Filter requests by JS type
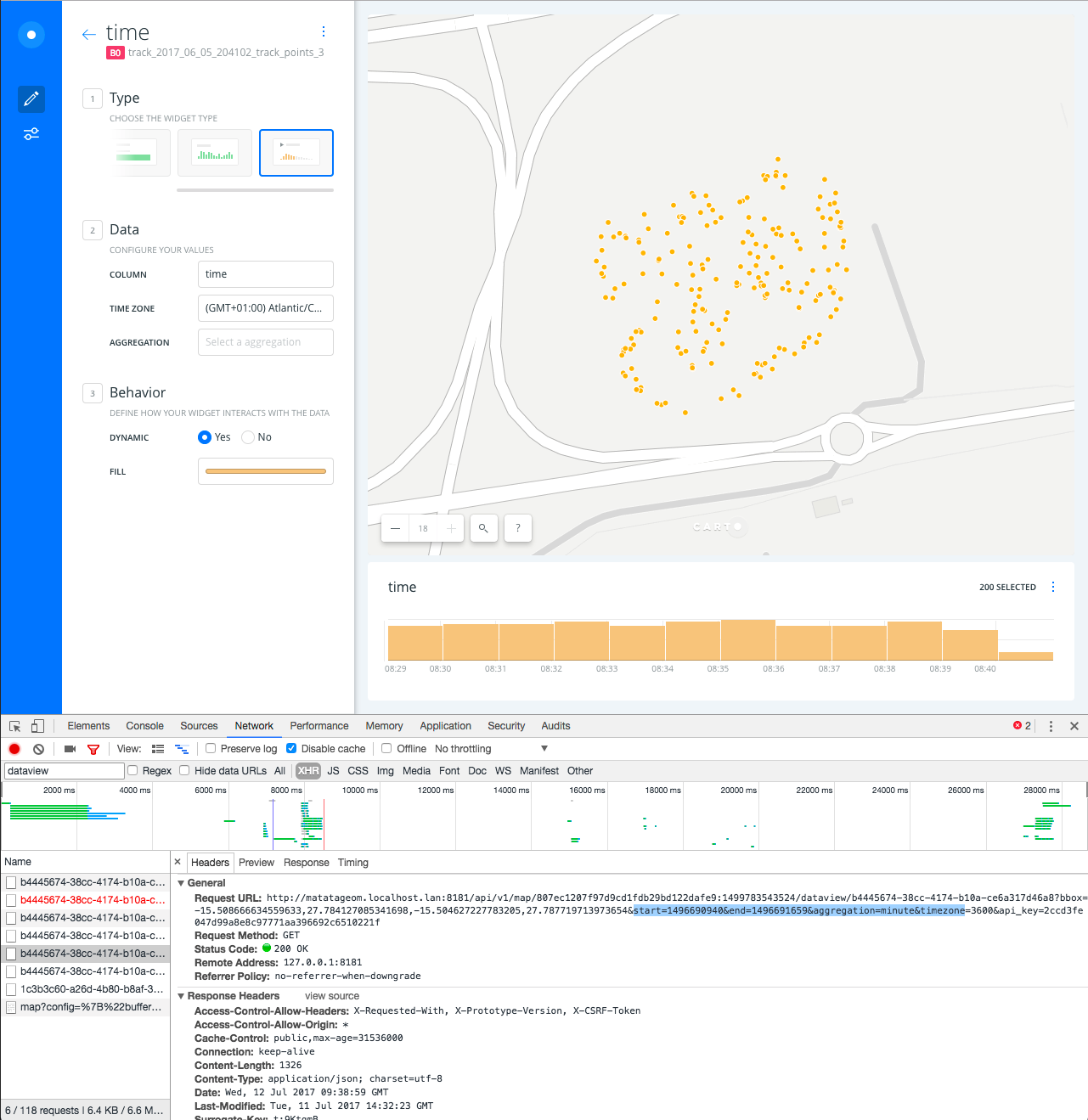Image resolution: width=1088 pixels, height=1120 pixels. coord(333,771)
